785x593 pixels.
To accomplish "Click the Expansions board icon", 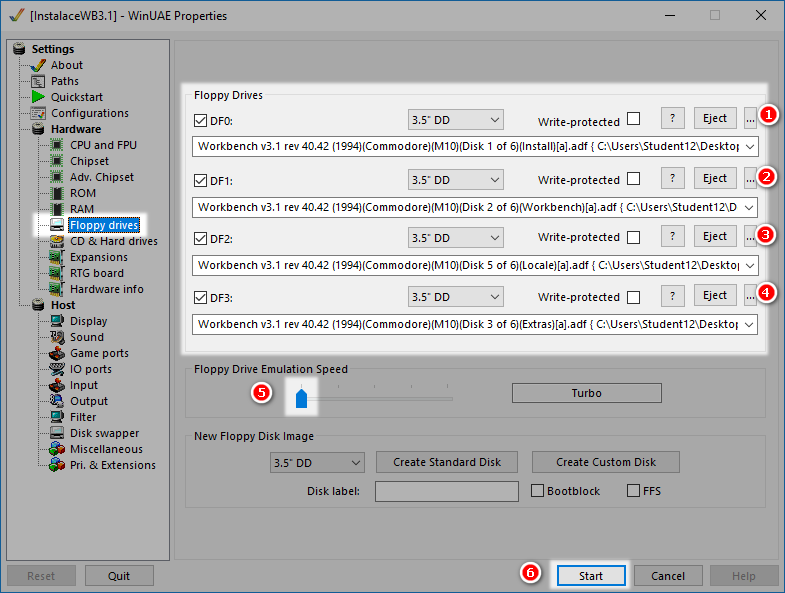I will [x=57, y=257].
